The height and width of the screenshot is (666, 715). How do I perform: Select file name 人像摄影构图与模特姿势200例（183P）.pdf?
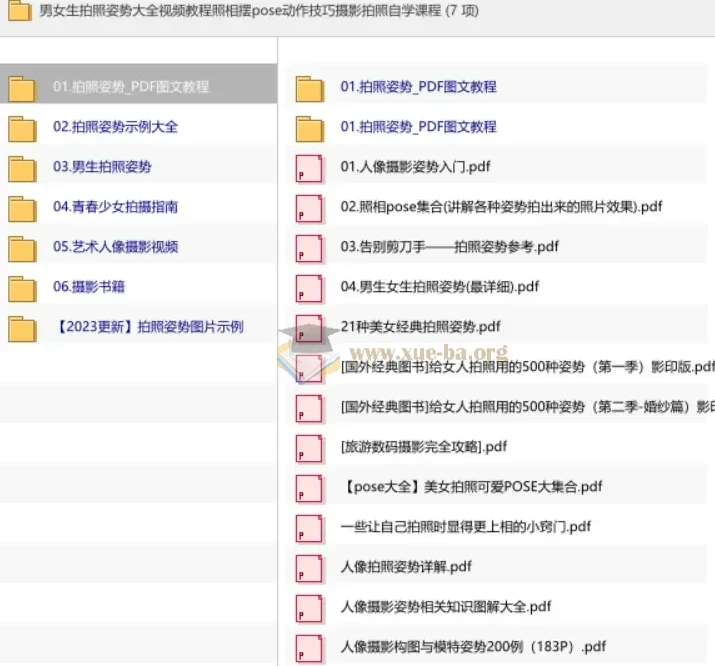point(473,647)
